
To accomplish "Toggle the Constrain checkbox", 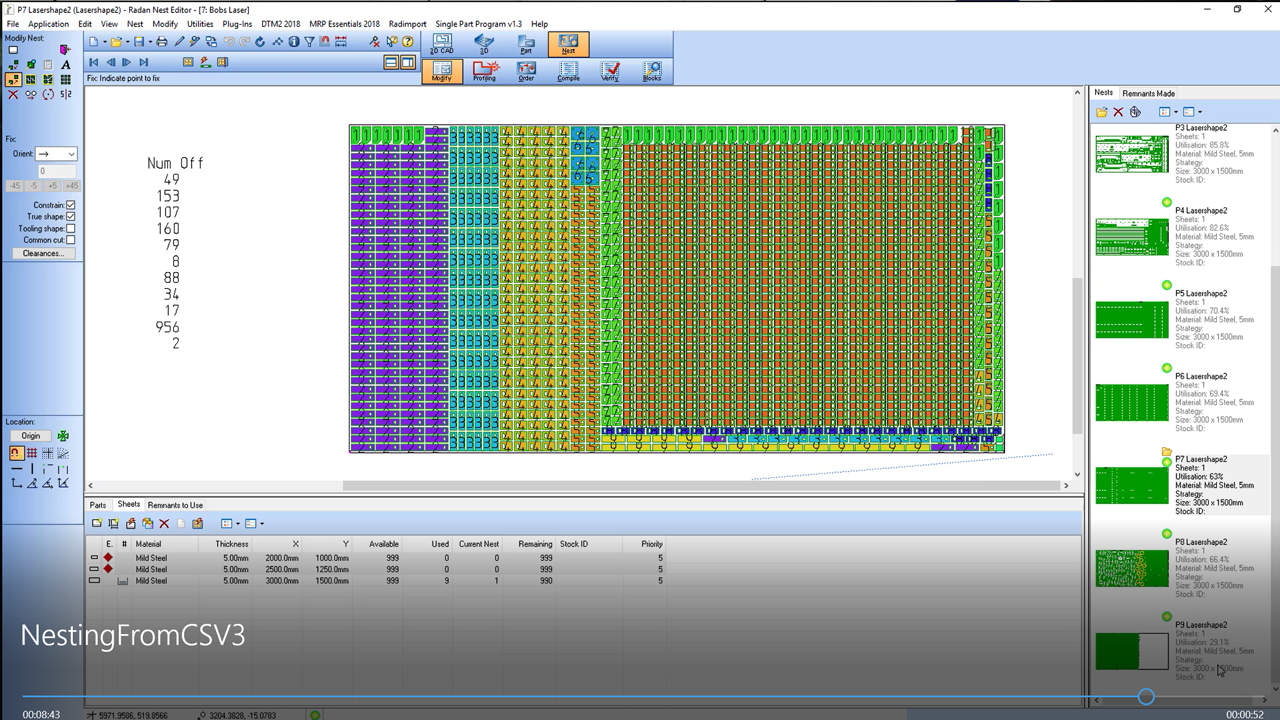I will 70,205.
